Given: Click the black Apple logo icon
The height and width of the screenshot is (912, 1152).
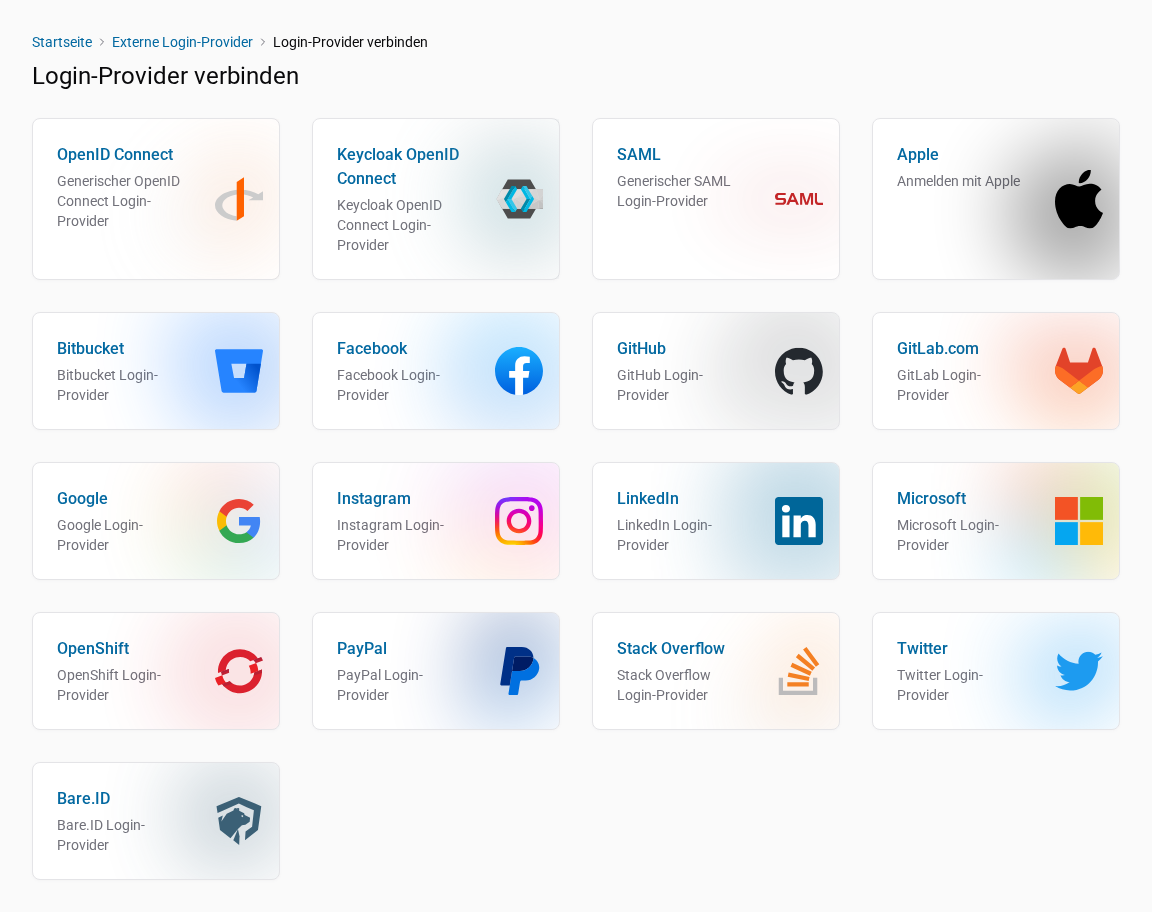Looking at the screenshot, I should 1079,199.
